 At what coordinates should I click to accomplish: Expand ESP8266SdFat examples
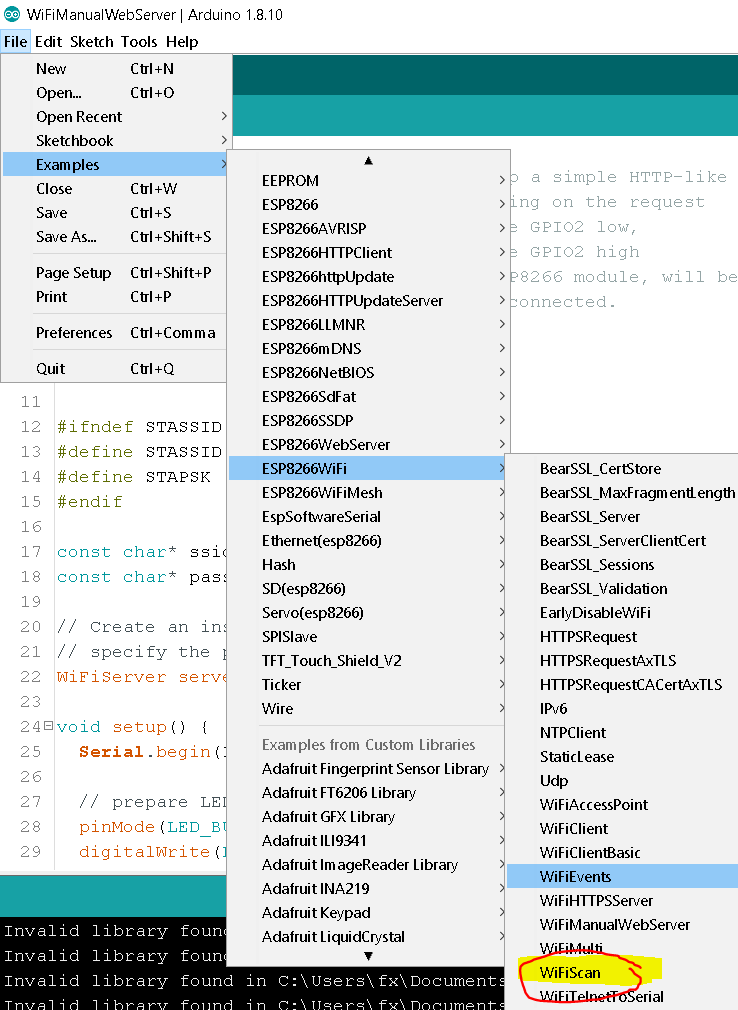tap(368, 396)
